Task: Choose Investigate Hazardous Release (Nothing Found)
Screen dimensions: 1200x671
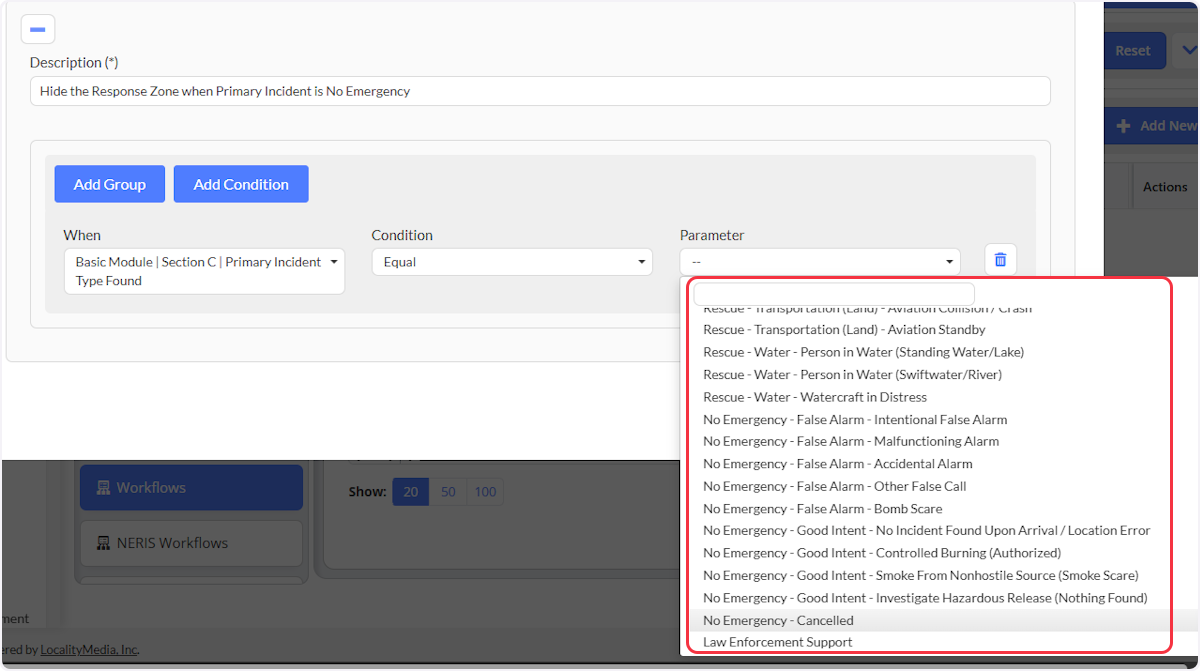Action: click(925, 598)
